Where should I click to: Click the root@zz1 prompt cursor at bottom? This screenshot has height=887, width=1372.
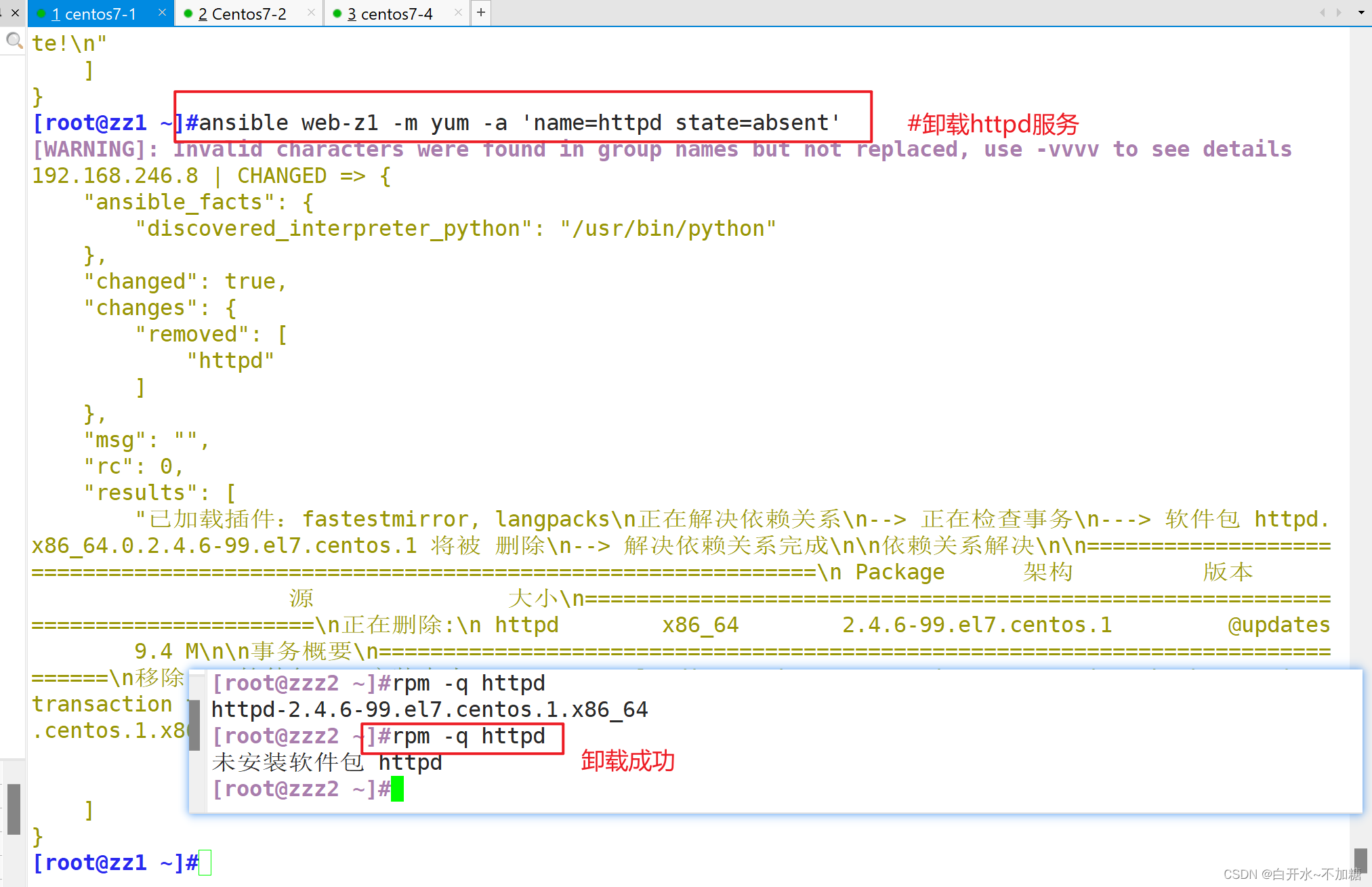205,863
